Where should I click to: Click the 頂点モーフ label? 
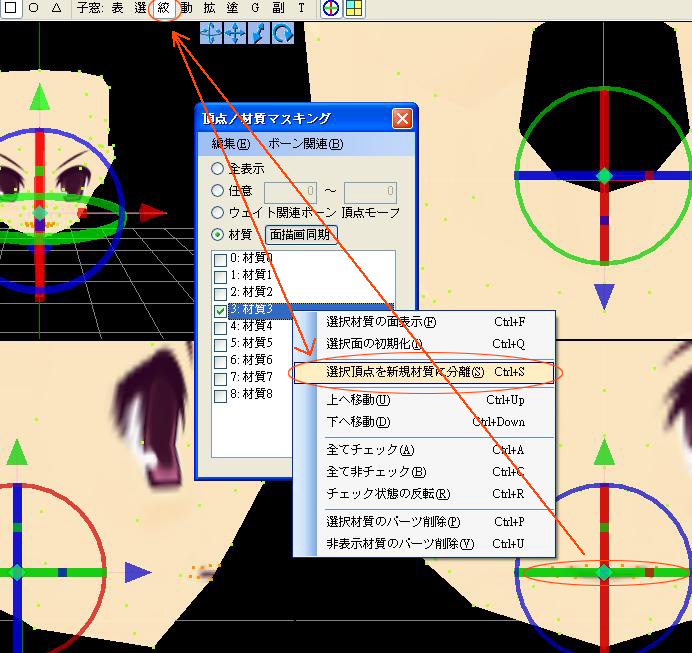370,213
